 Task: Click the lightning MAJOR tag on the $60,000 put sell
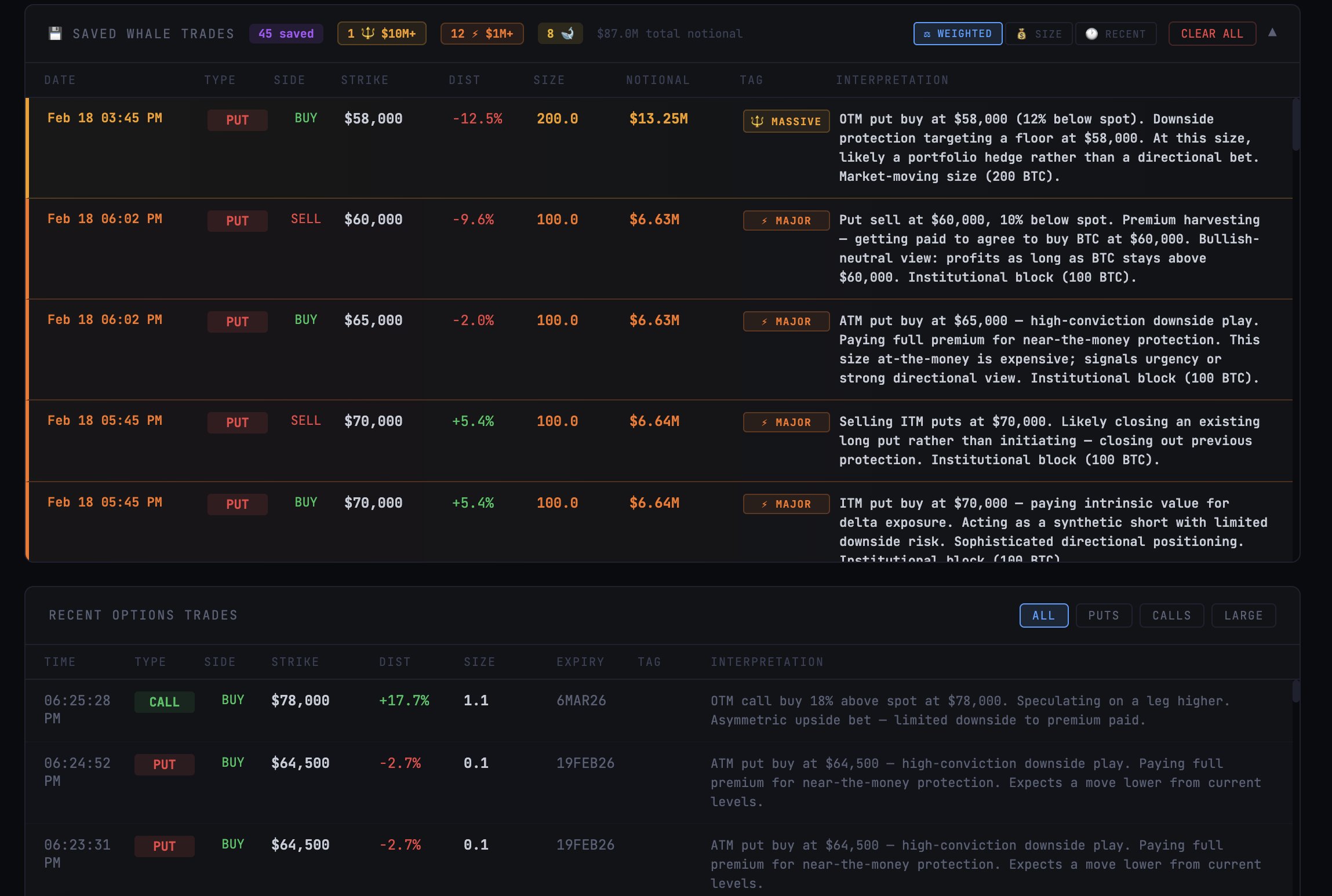(x=785, y=220)
